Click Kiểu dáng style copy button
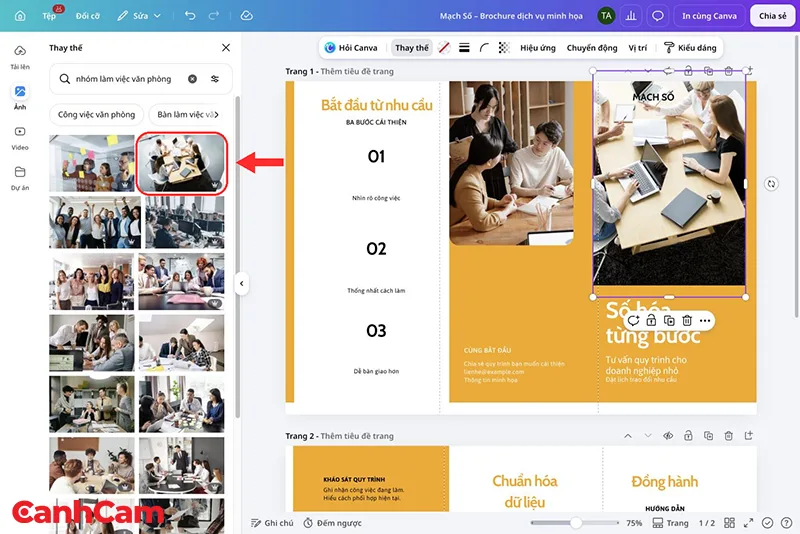 [x=690, y=47]
